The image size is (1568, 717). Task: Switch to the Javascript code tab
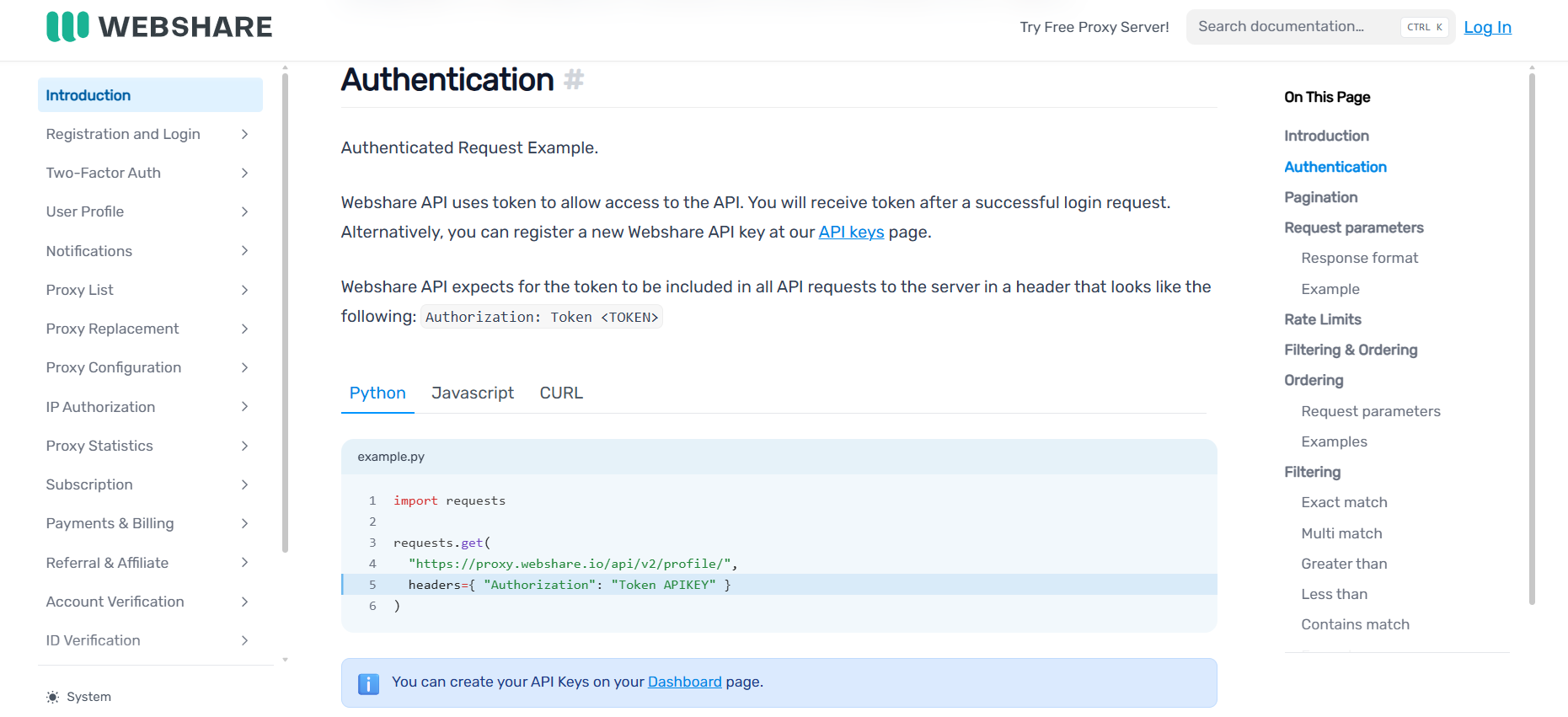(x=472, y=393)
